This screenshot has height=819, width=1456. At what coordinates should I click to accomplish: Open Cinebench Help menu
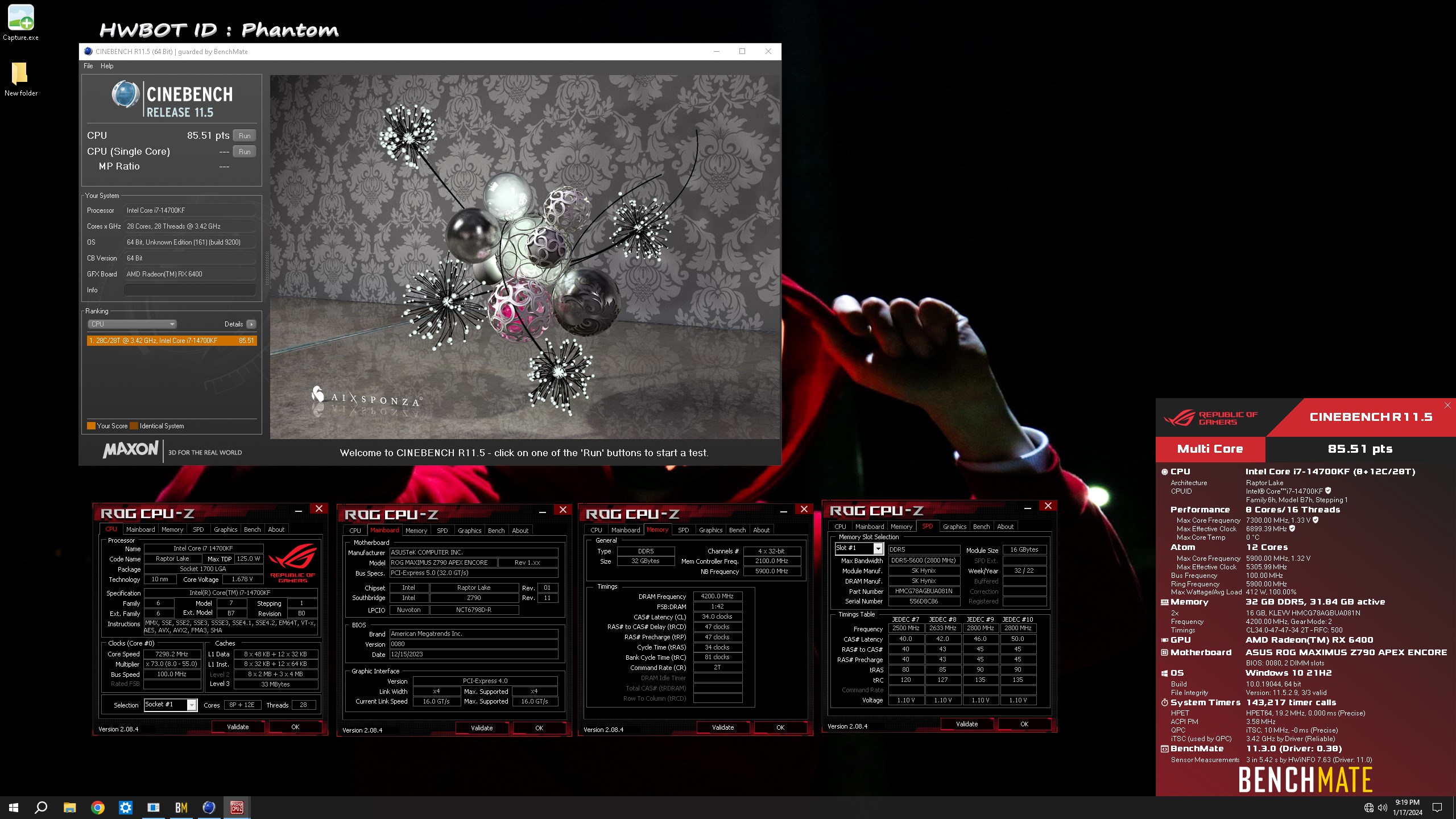point(107,66)
